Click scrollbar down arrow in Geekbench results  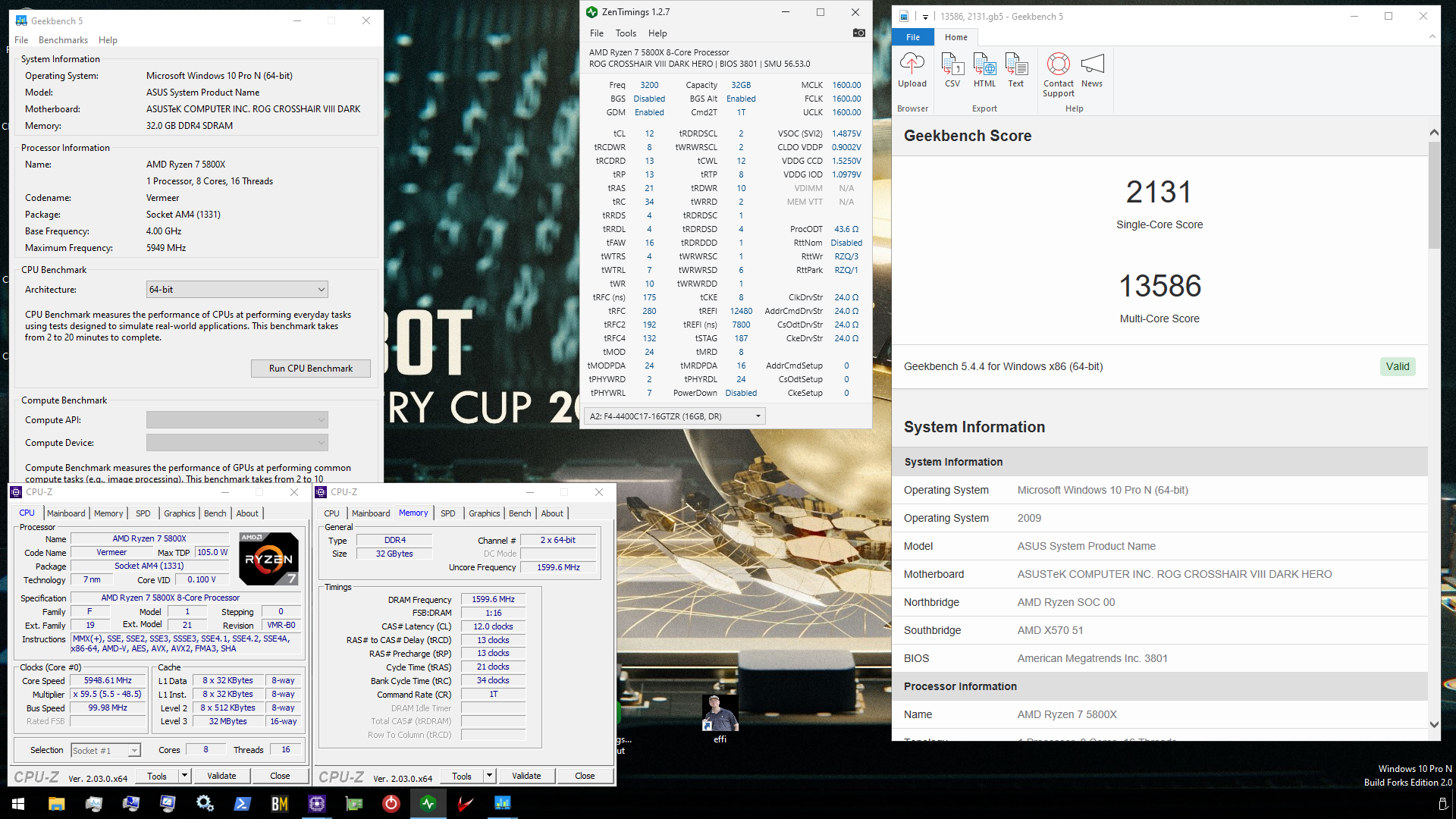coord(1433,724)
